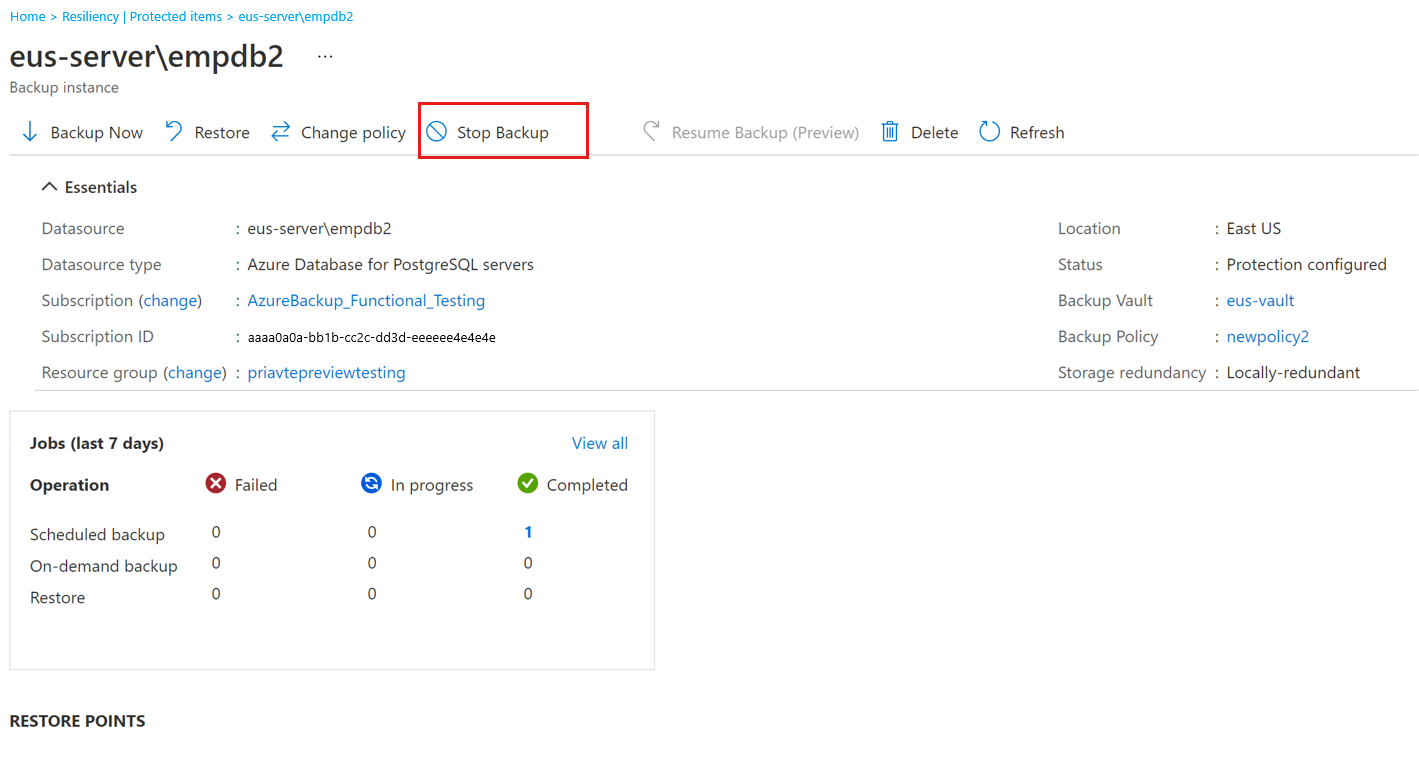Click the Stop Backup label
The image size is (1419, 765).
click(503, 133)
